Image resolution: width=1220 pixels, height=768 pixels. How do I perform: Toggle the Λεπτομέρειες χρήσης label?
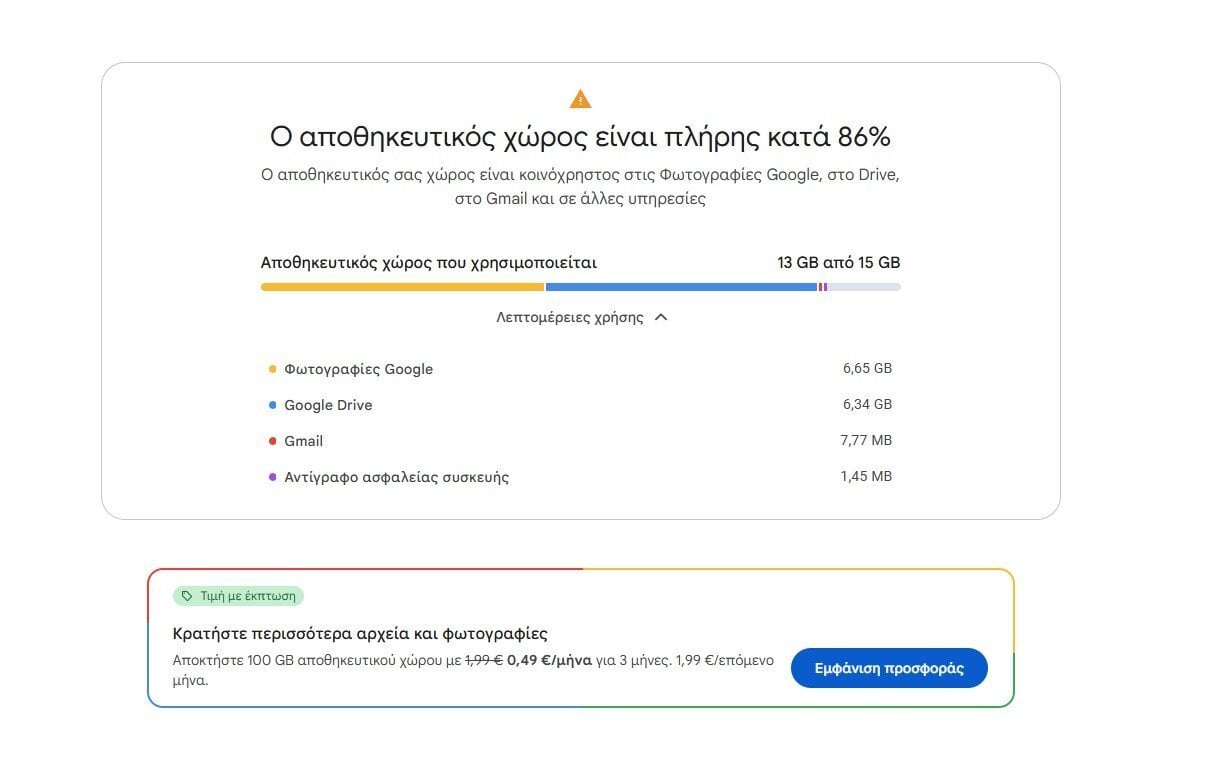570,318
